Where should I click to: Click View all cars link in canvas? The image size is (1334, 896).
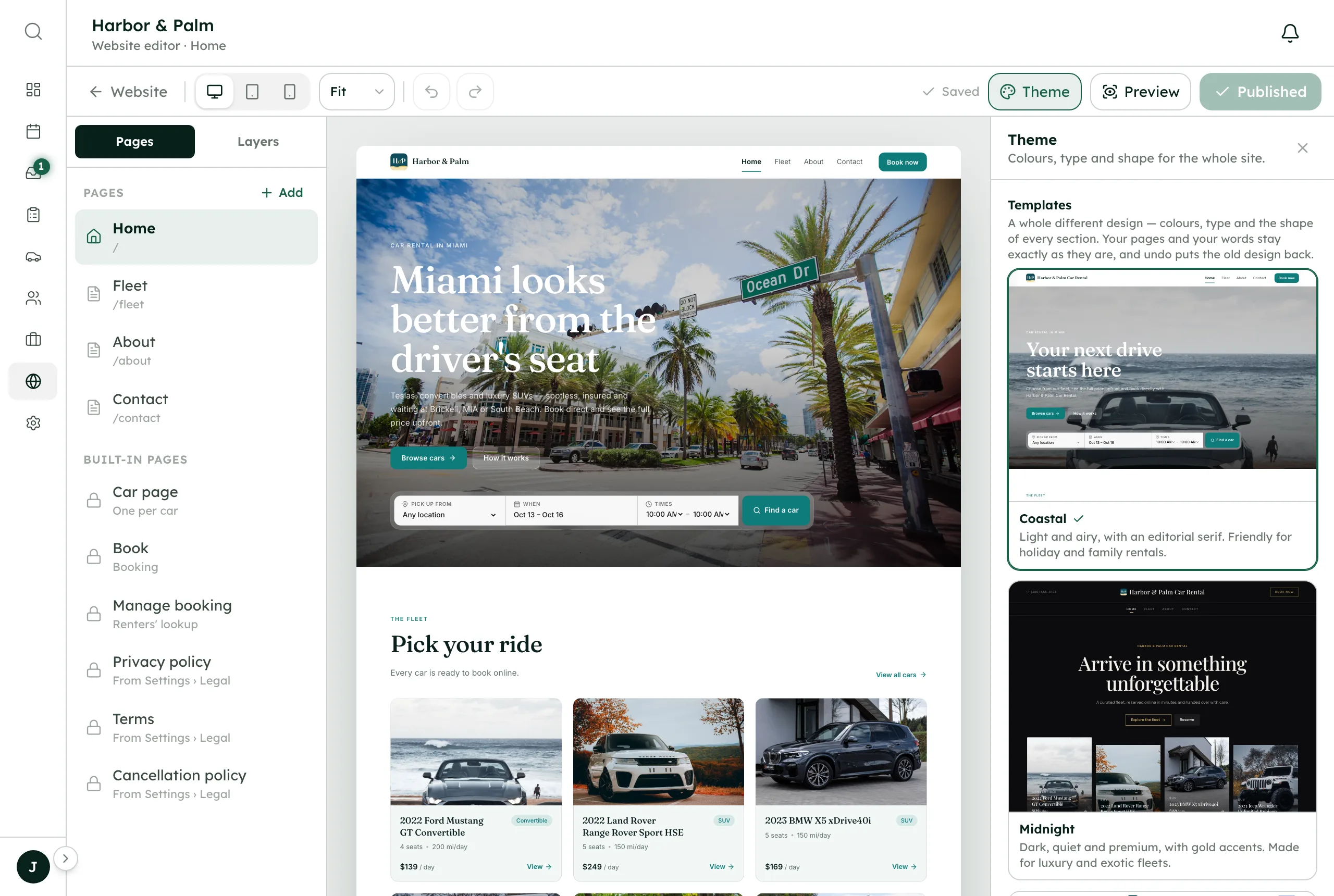click(901, 675)
